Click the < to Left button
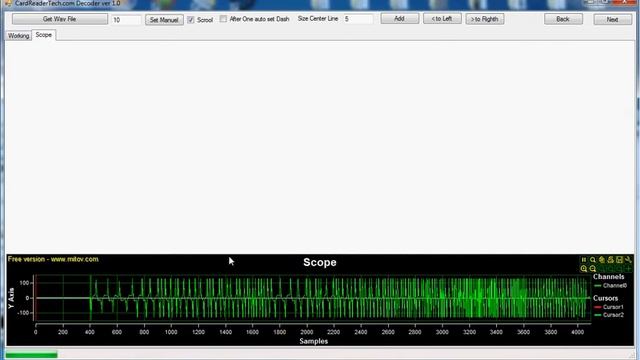640x360 pixels. point(442,19)
